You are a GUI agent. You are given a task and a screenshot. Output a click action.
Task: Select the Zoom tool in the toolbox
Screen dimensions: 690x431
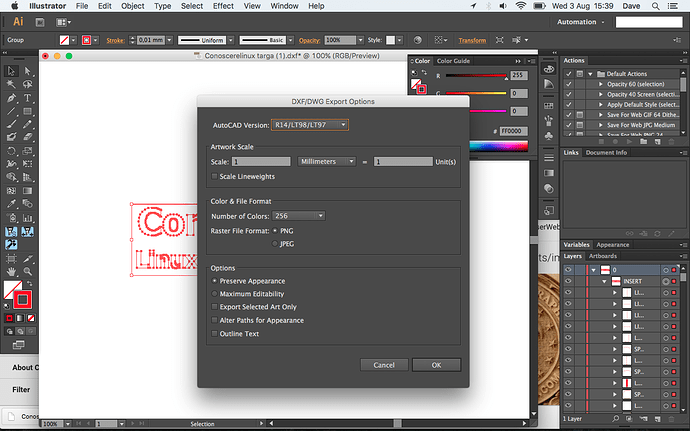(x=27, y=271)
